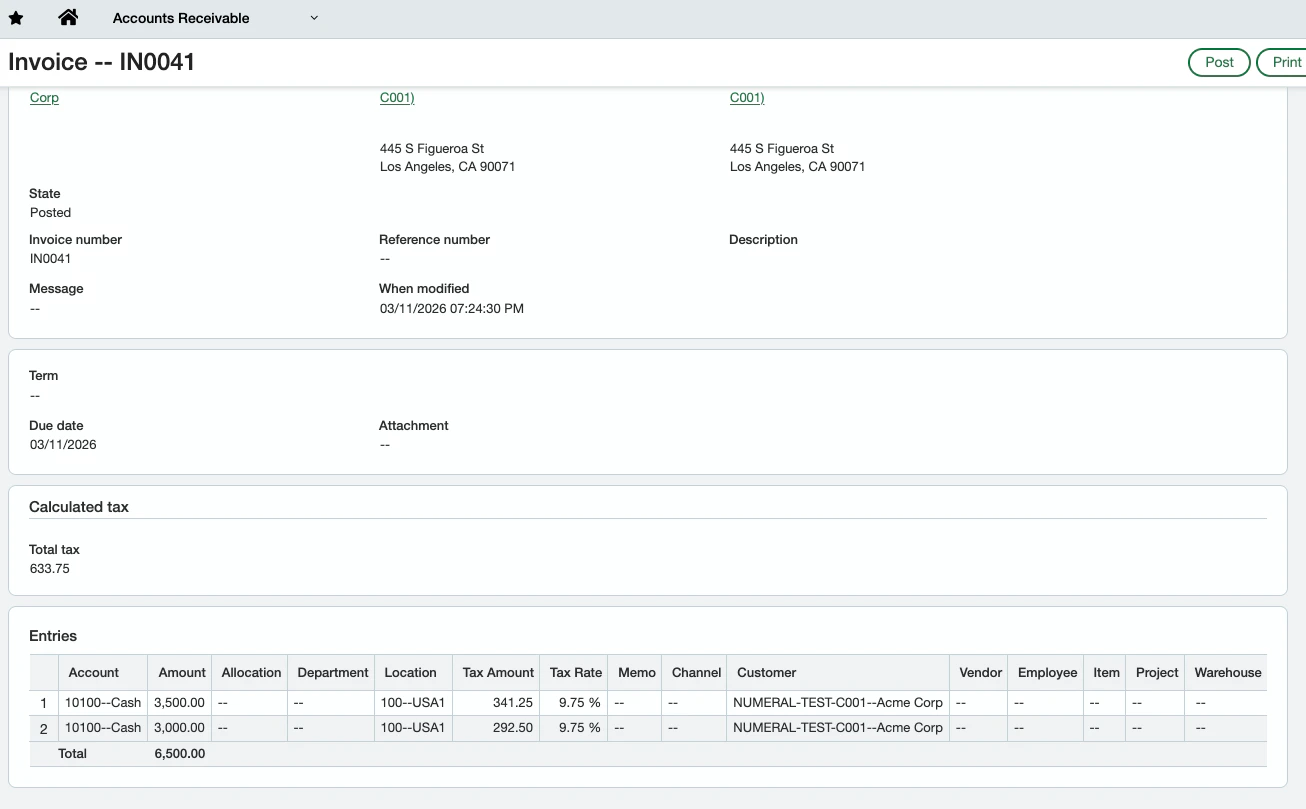Click the Total tax value 633.75
1306x809 pixels.
coord(50,569)
